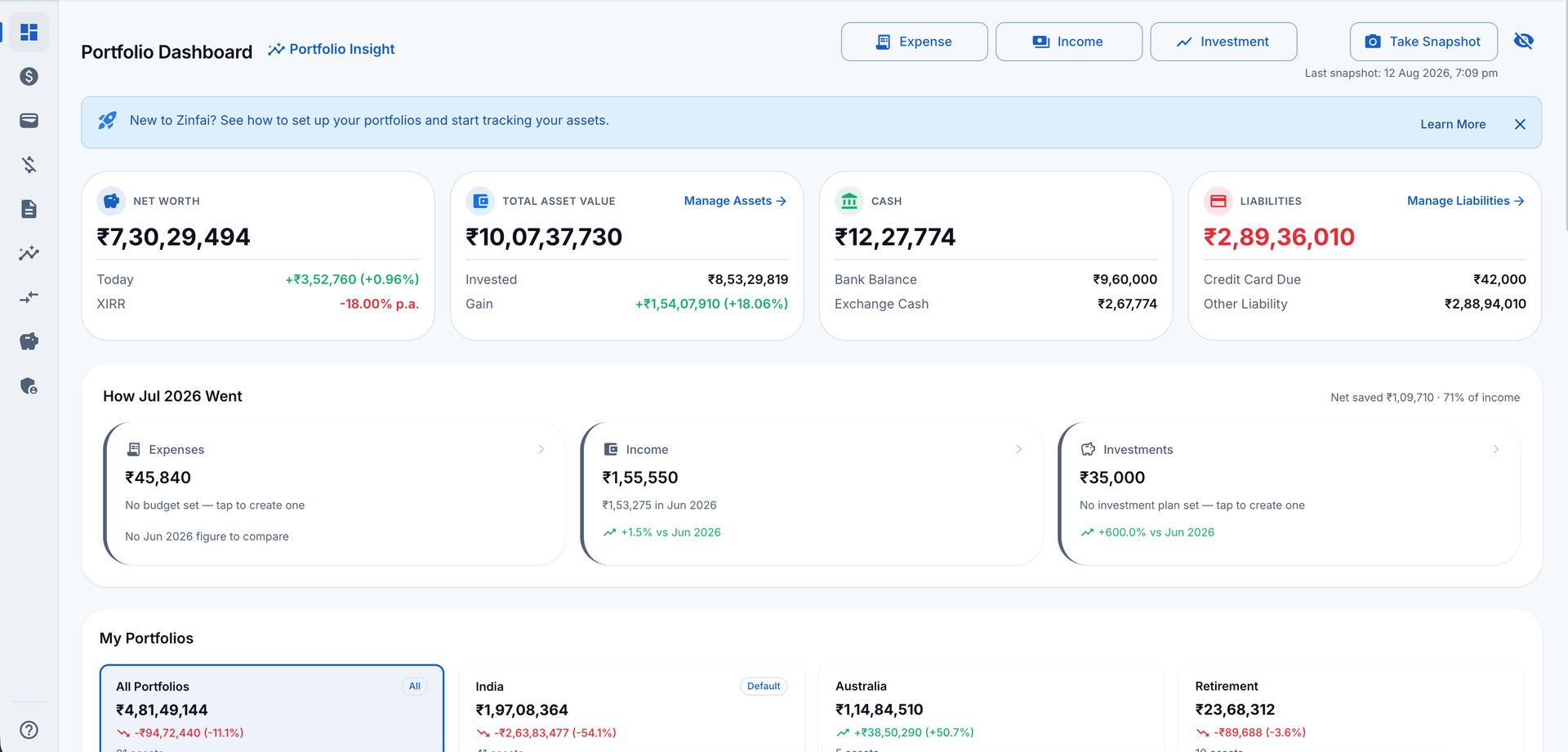Viewport: 1568px width, 752px height.
Task: Expand the Expenses card chevron
Action: pyautogui.click(x=541, y=449)
